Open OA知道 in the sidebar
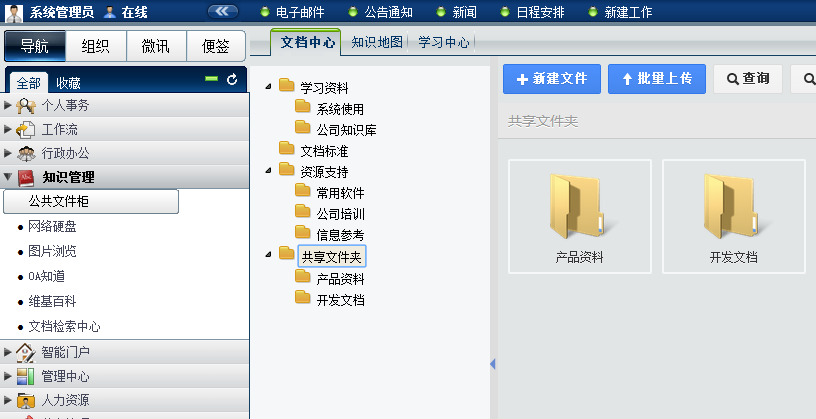Viewport: 816px width, 419px height. pos(47,276)
